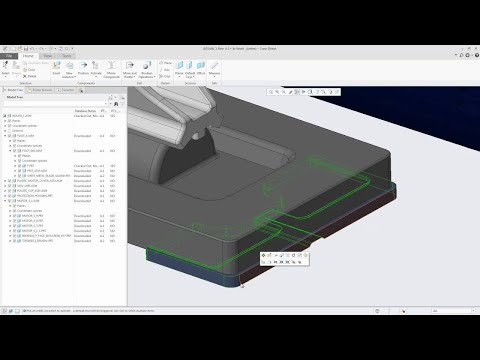Viewport: 480px width, 360px height.
Task: Switch to the Favorites tab
Action: click(x=66, y=90)
